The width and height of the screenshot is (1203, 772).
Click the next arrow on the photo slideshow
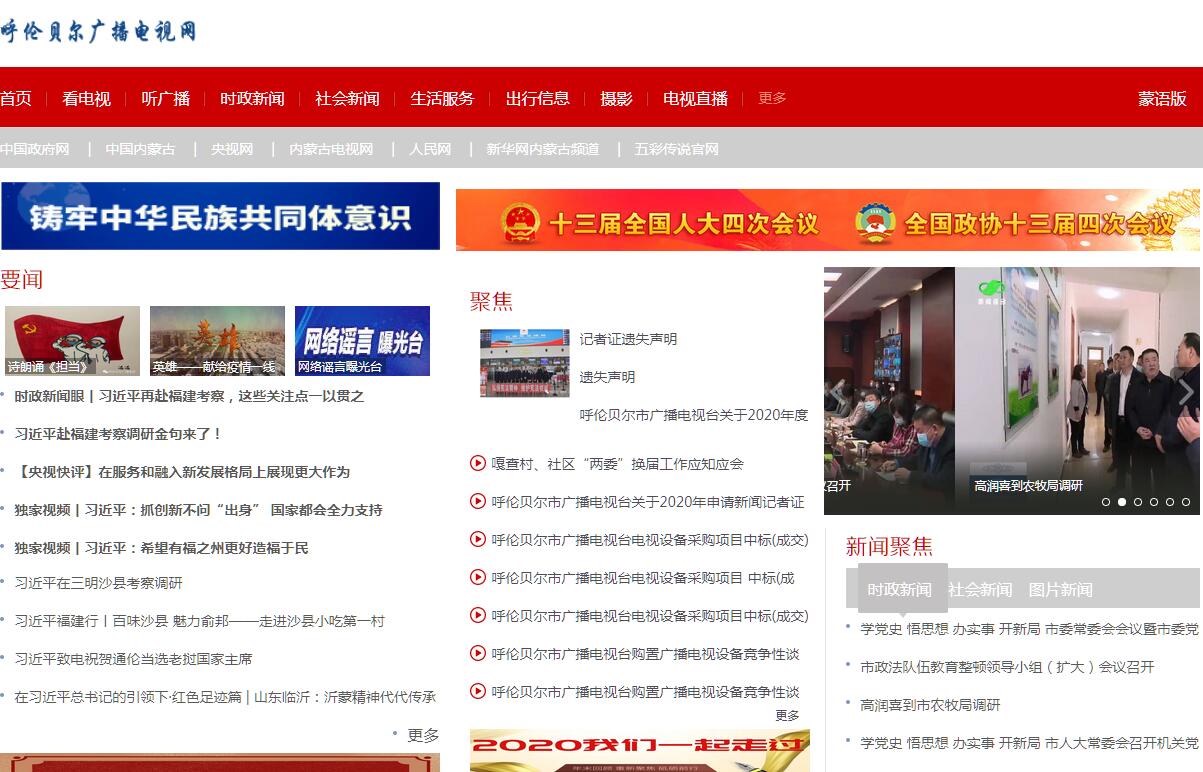coord(1185,393)
